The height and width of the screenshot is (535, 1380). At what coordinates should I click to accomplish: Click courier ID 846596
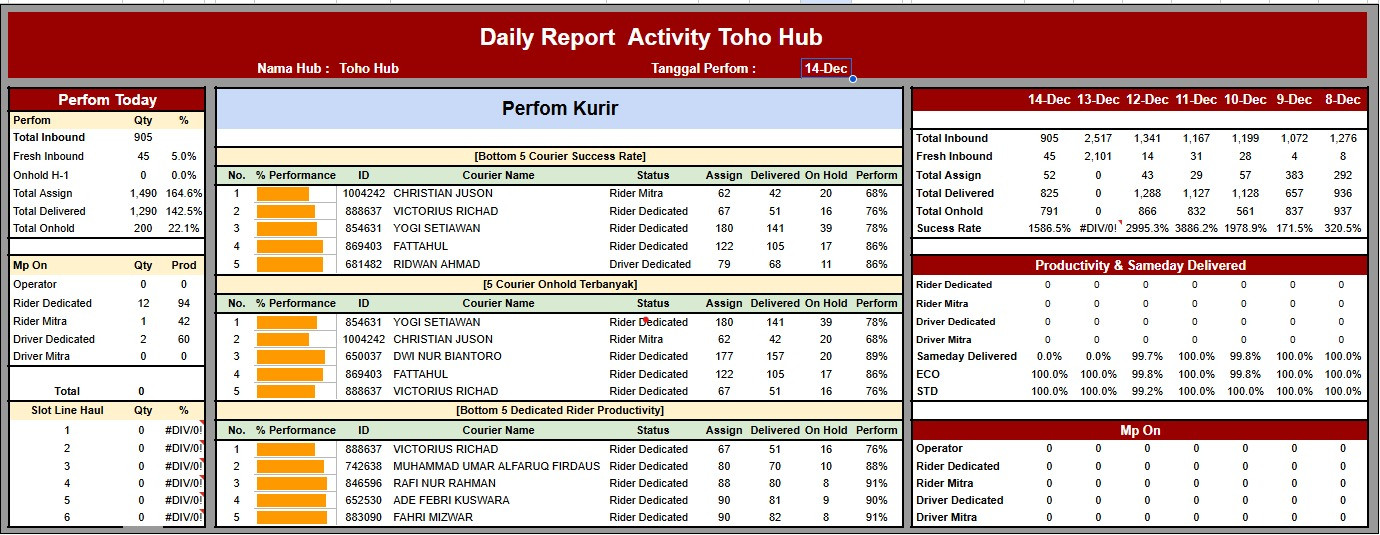[364, 483]
